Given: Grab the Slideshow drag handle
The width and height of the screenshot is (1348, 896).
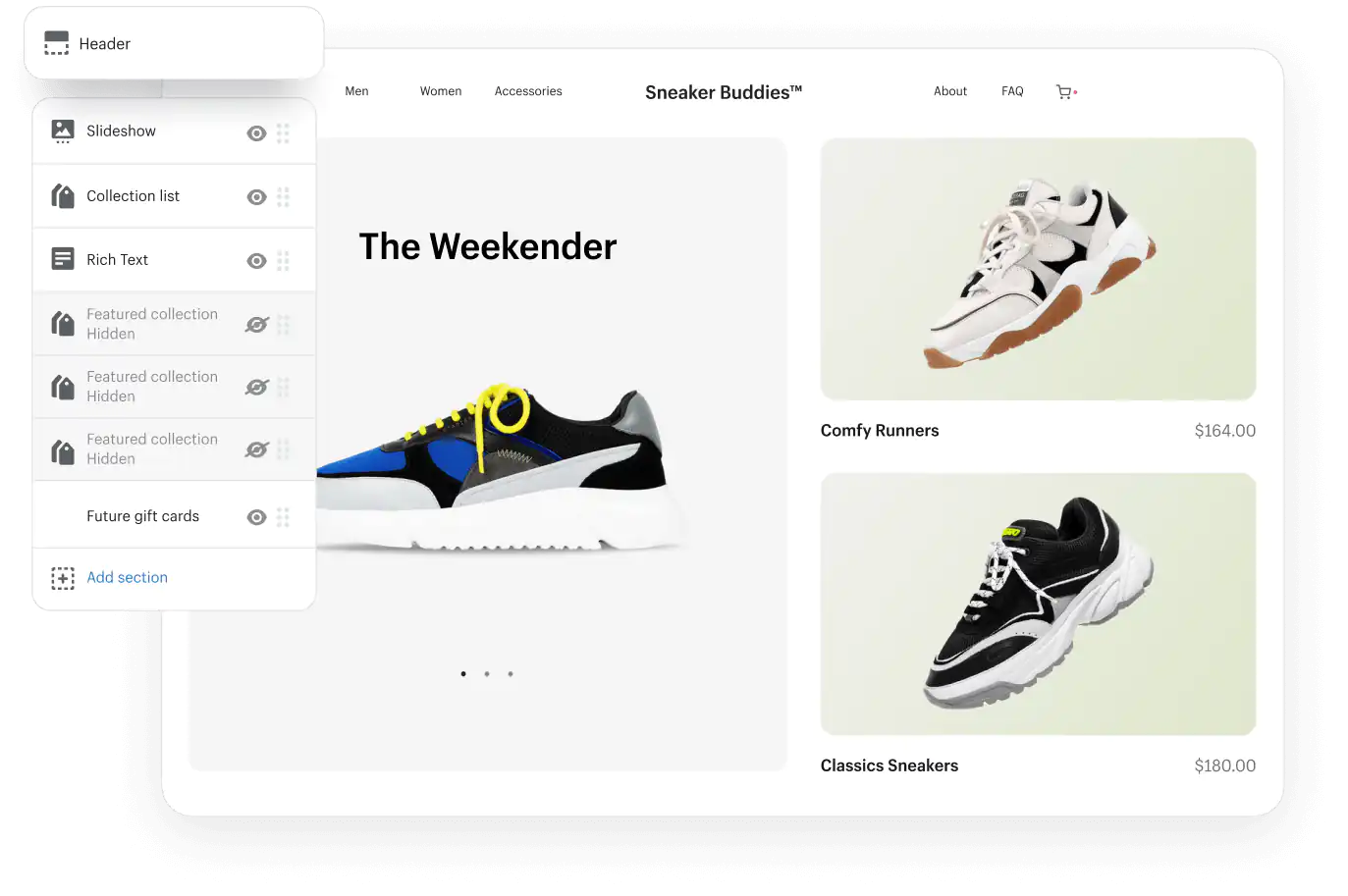Looking at the screenshot, I should coord(283,133).
